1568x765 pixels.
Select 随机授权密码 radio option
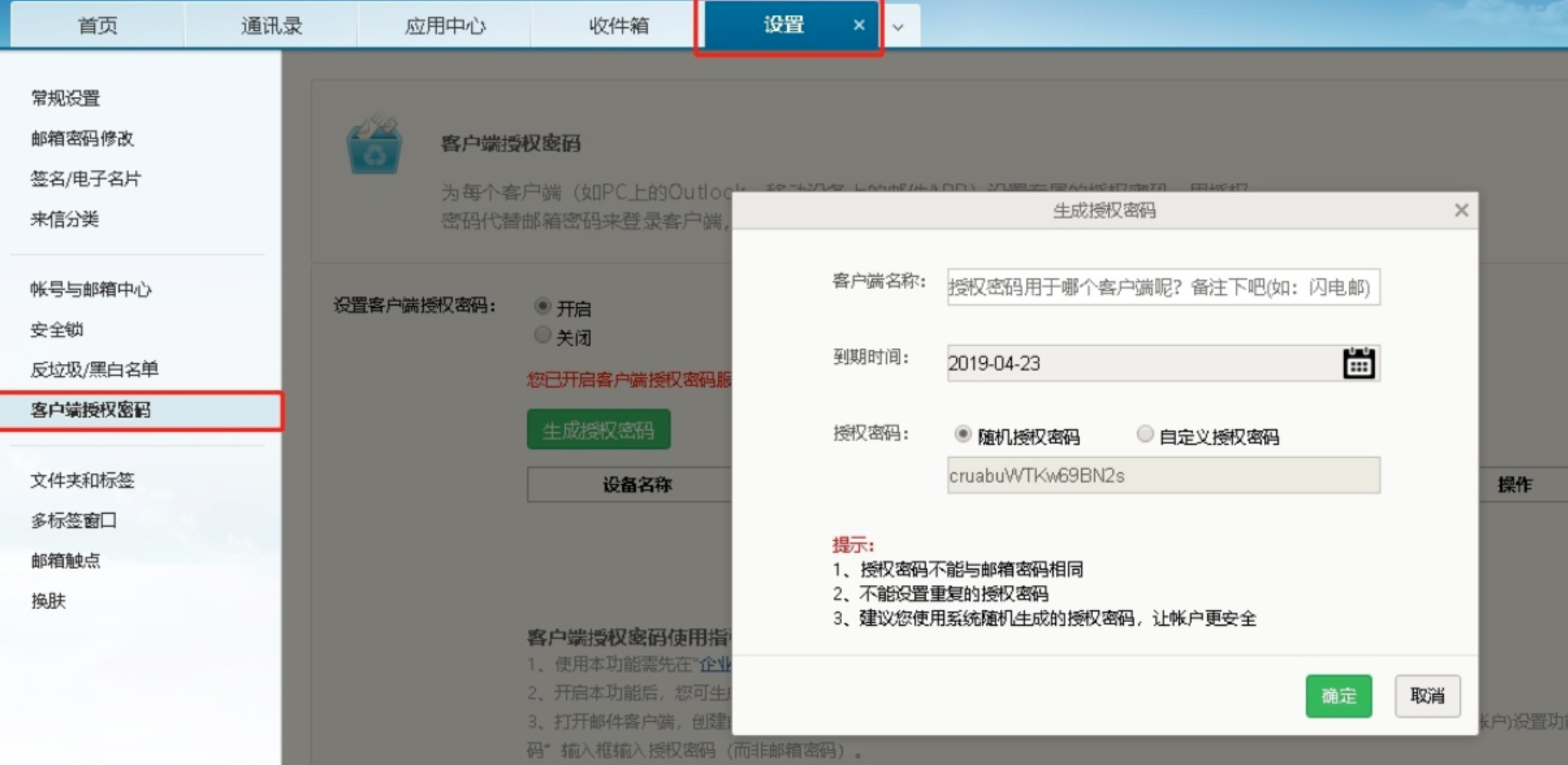click(x=963, y=434)
